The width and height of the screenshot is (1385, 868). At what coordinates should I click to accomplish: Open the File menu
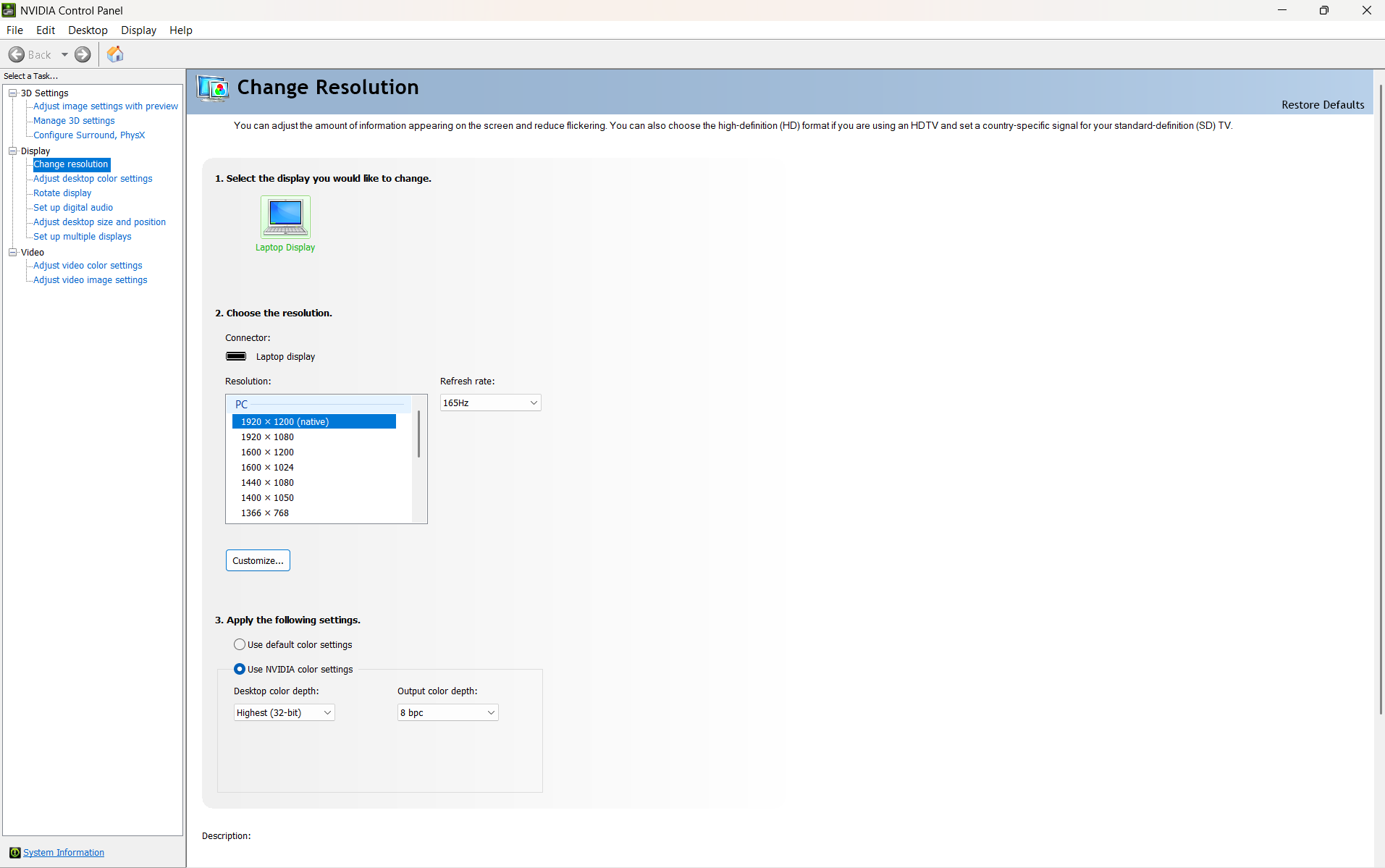14,30
